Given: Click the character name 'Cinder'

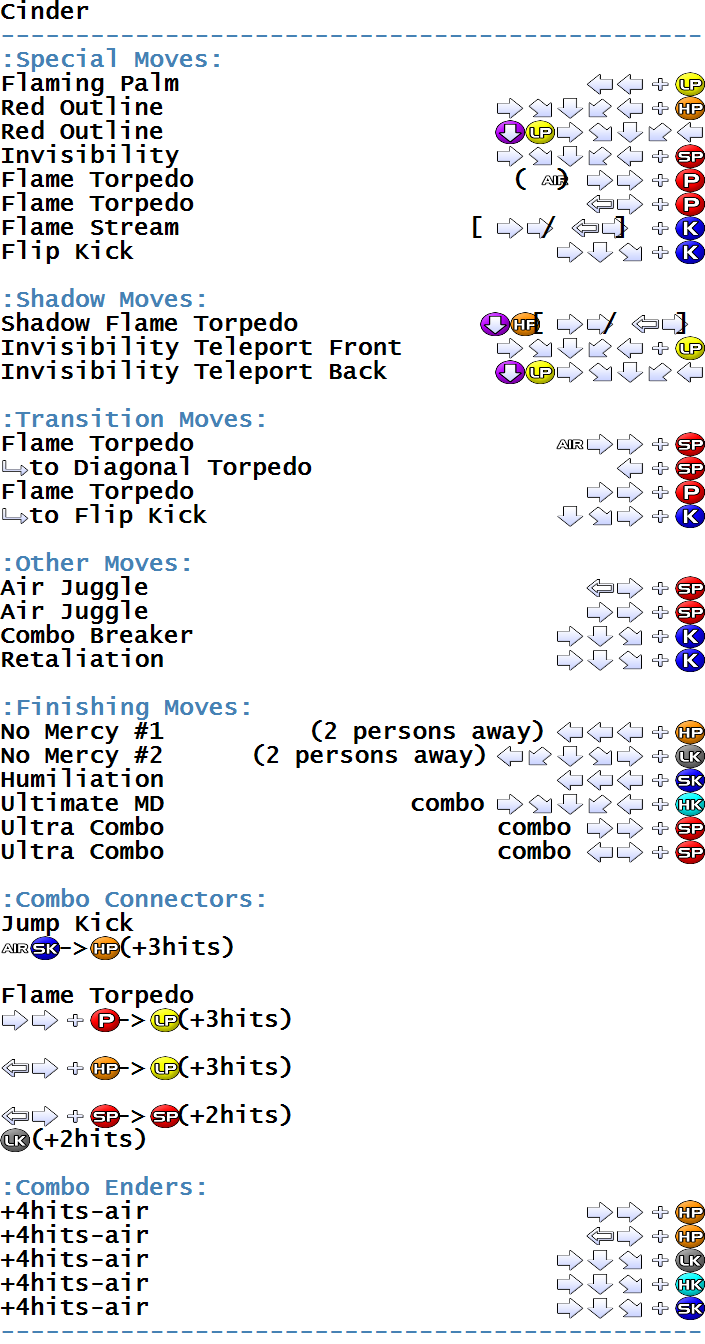Looking at the screenshot, I should tap(45, 12).
